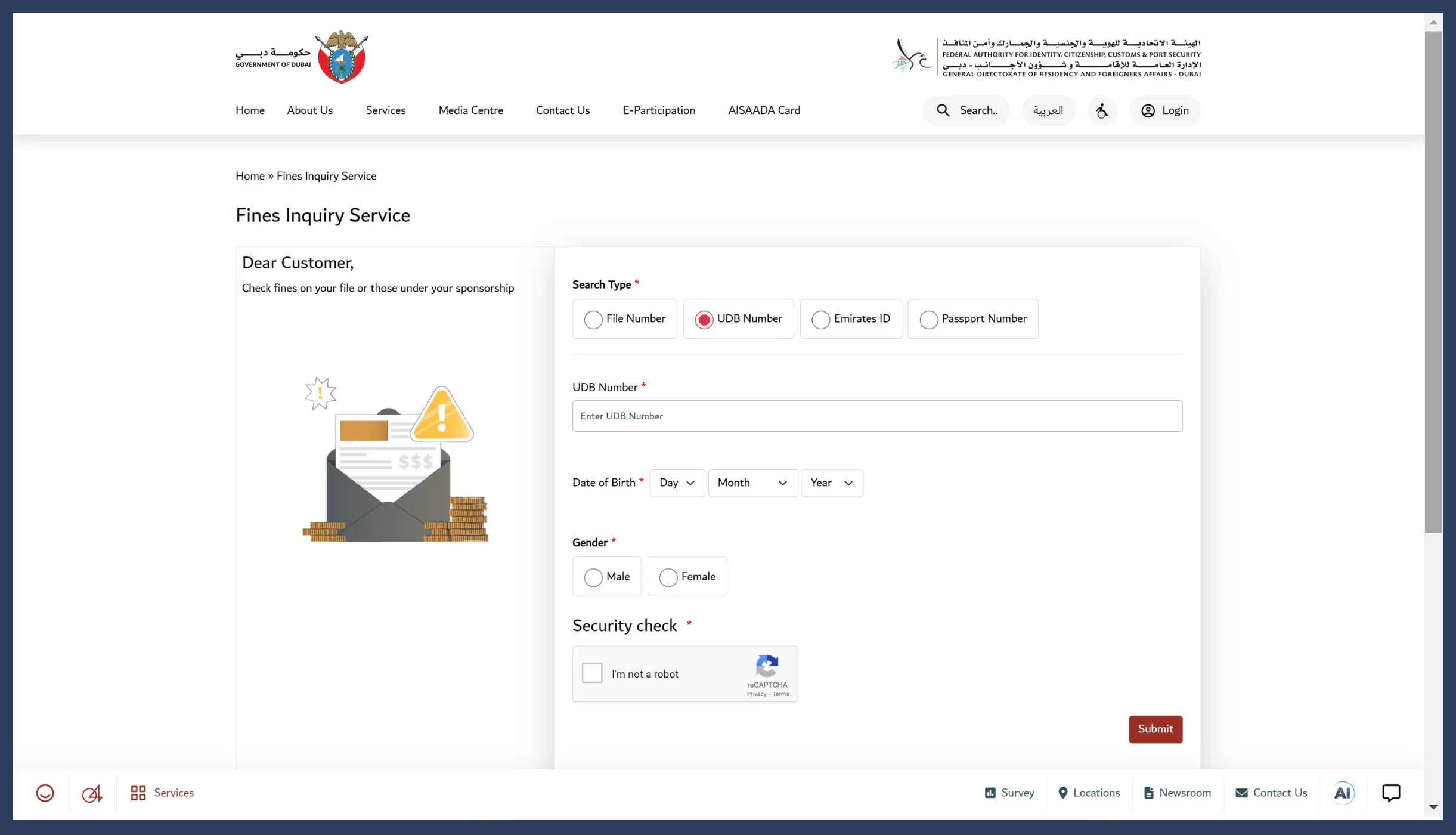Click the happiness smiley face icon
Image resolution: width=1456 pixels, height=835 pixels.
pos(45,793)
